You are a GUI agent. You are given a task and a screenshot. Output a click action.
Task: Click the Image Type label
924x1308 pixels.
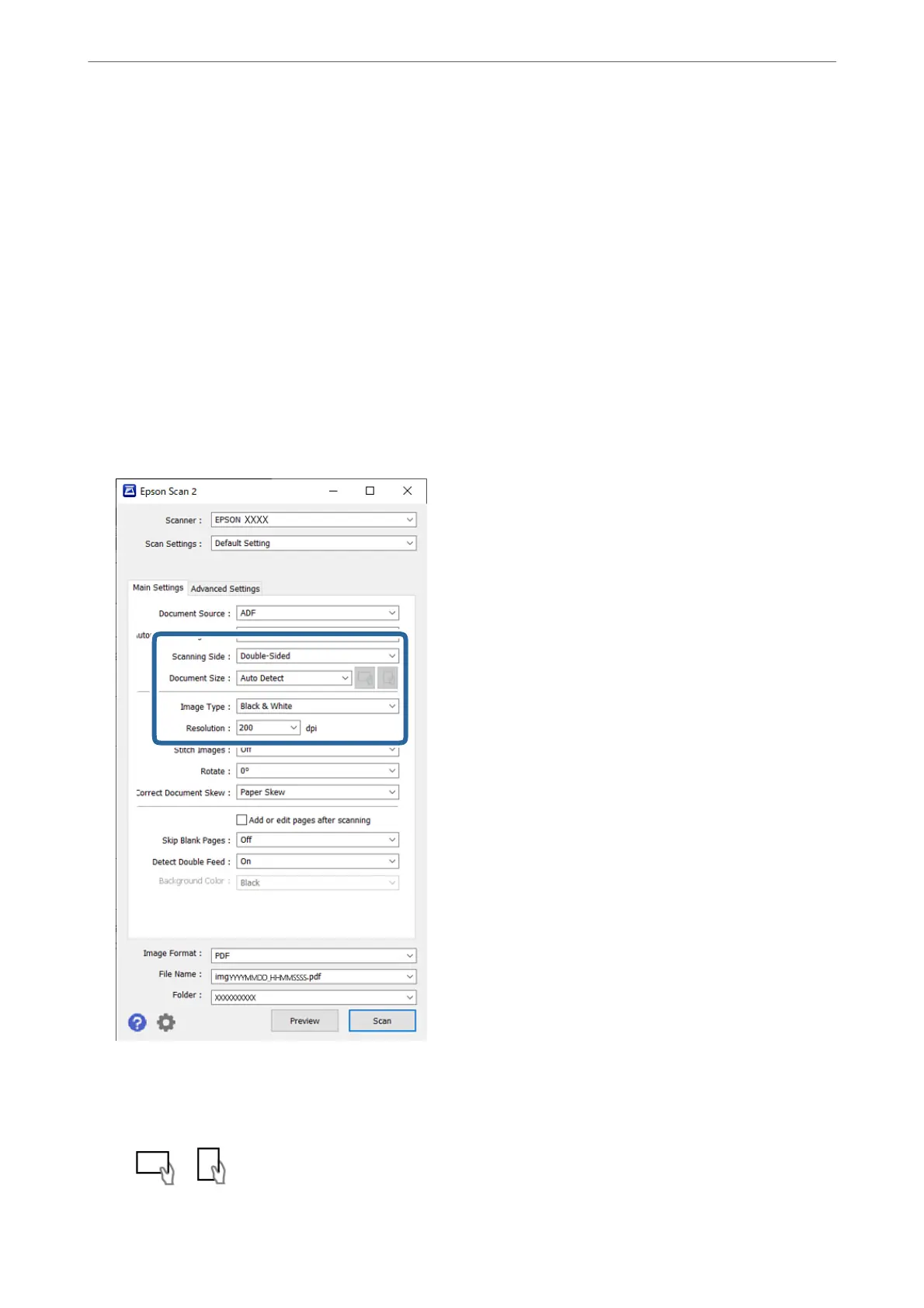205,707
